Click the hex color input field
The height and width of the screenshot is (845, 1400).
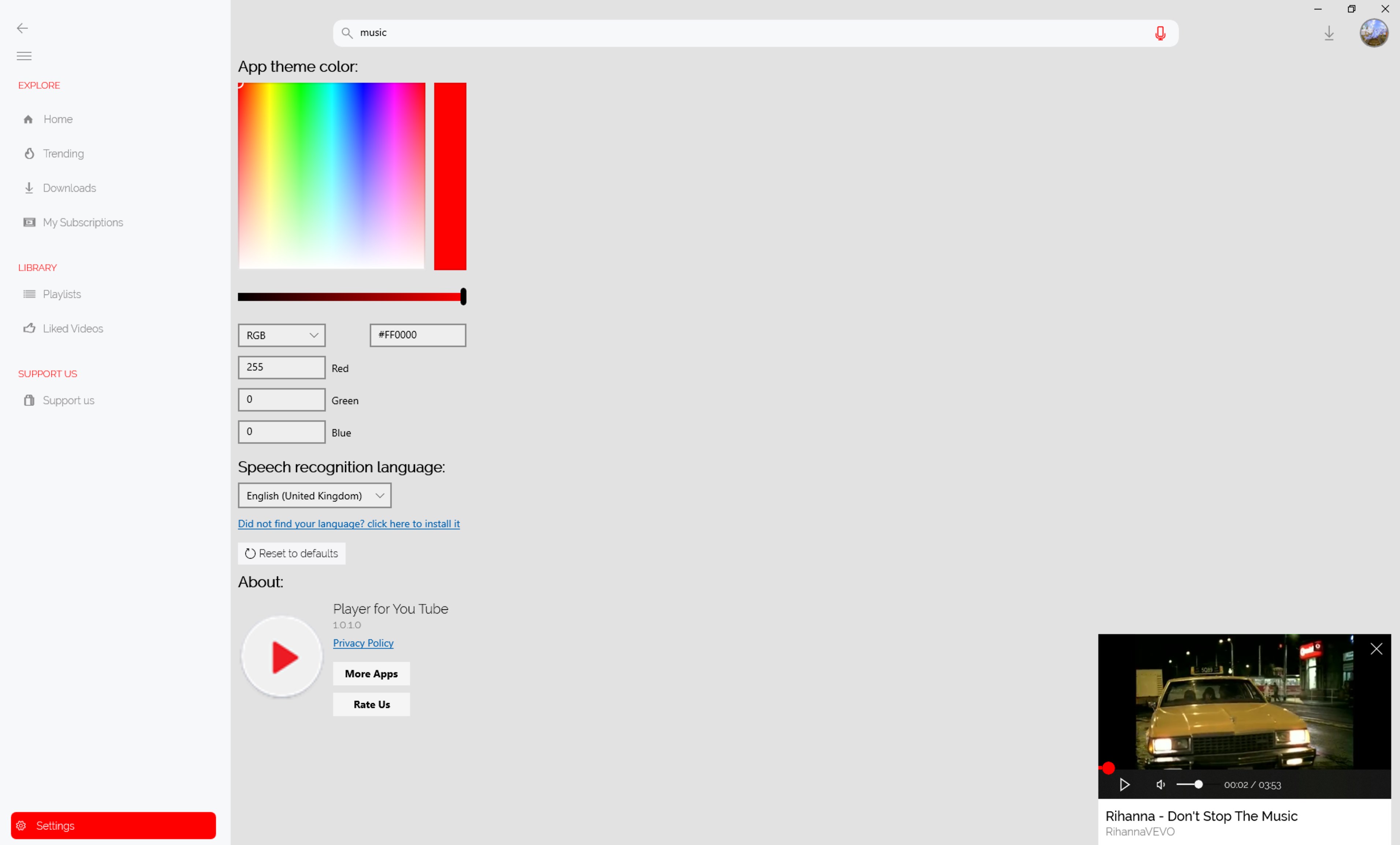point(418,335)
